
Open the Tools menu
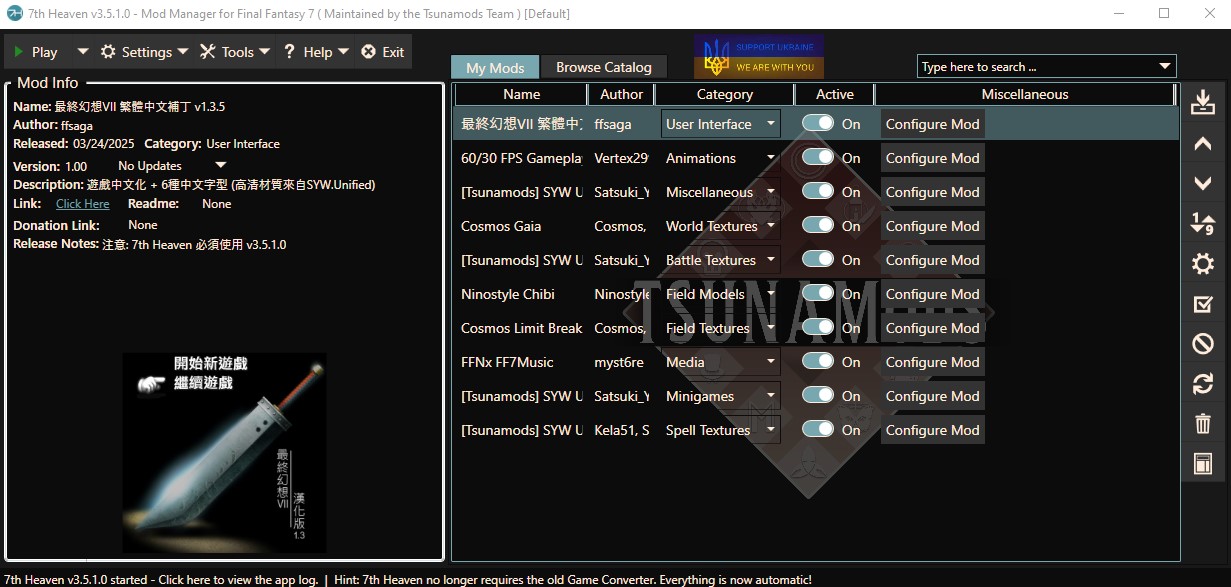[x=235, y=52]
